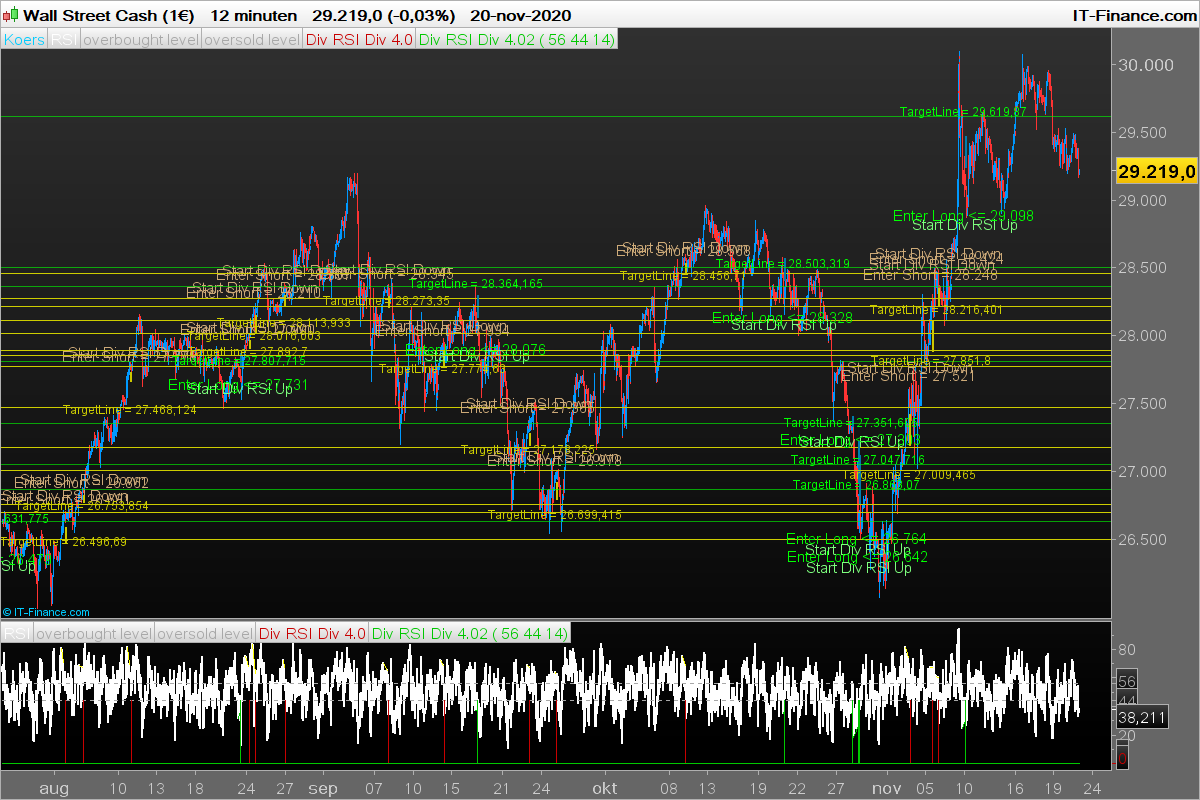Click the TargetLine = 27.468,124 label
The height and width of the screenshot is (800, 1200).
(x=130, y=410)
